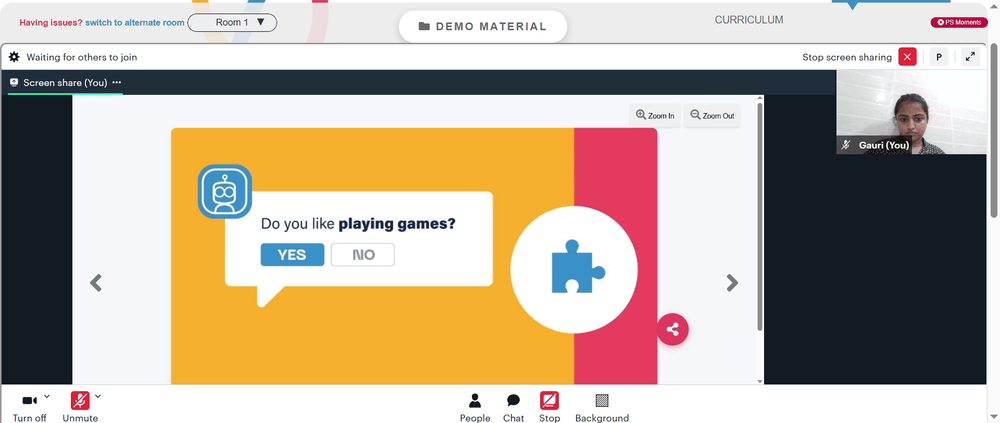Open the Room 1 dropdown
This screenshot has width=1000, height=423.
[232, 22]
